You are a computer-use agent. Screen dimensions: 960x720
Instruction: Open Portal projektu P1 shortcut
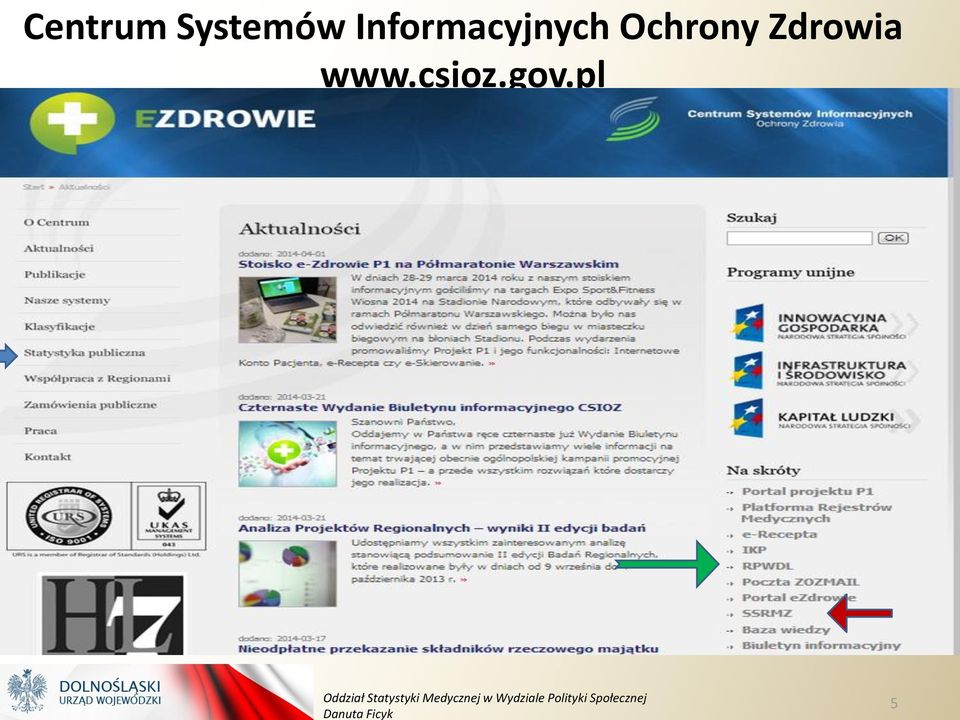coord(807,491)
